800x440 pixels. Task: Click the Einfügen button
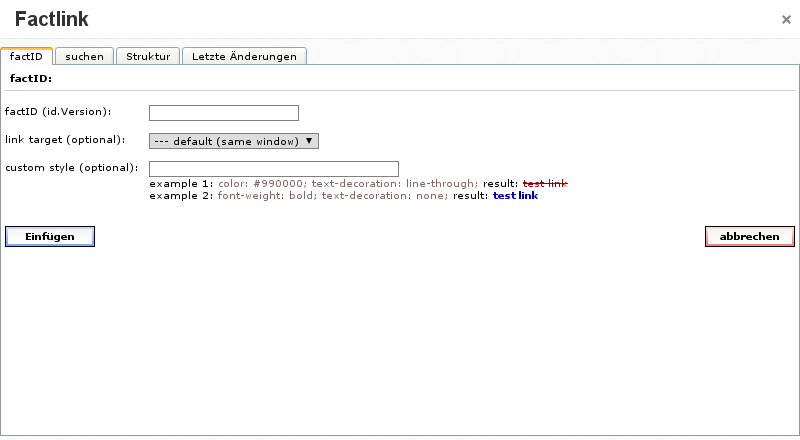(50, 236)
